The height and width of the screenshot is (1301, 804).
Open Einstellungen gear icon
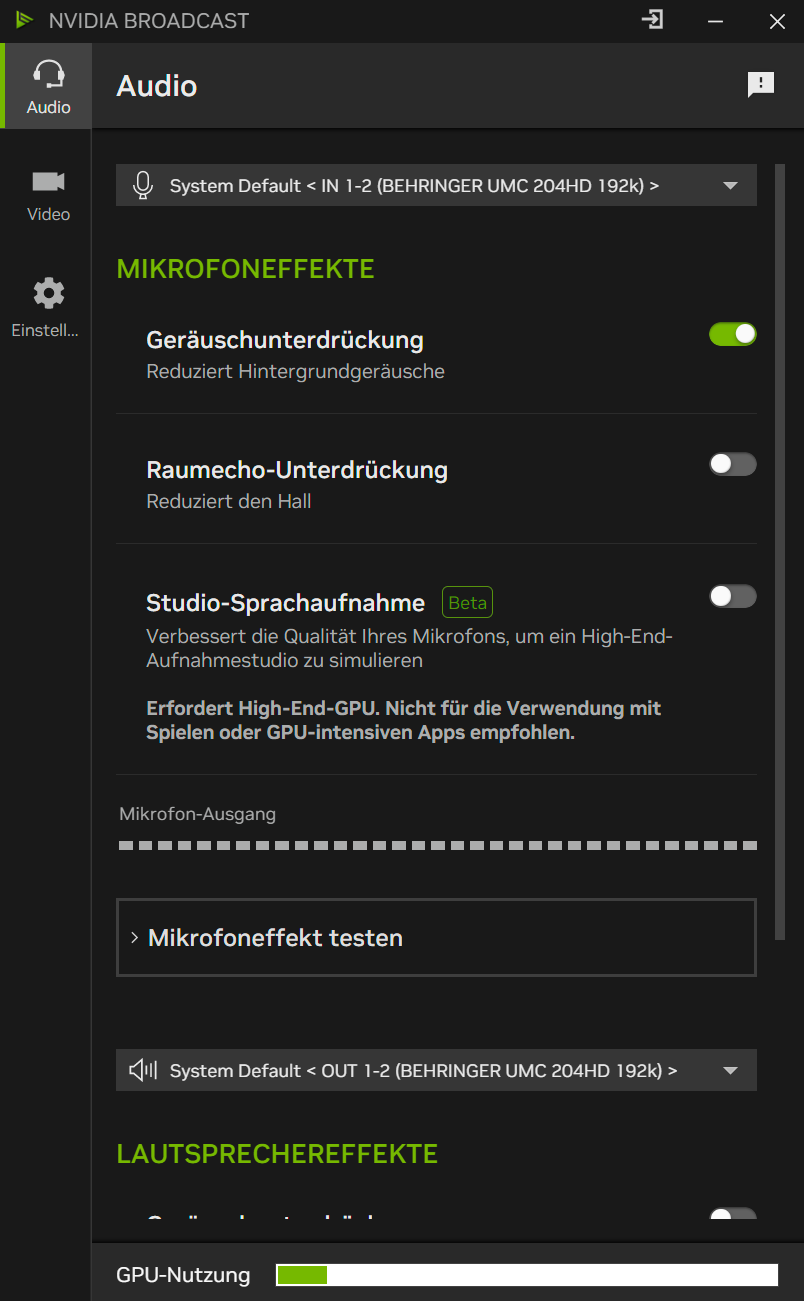[x=48, y=293]
